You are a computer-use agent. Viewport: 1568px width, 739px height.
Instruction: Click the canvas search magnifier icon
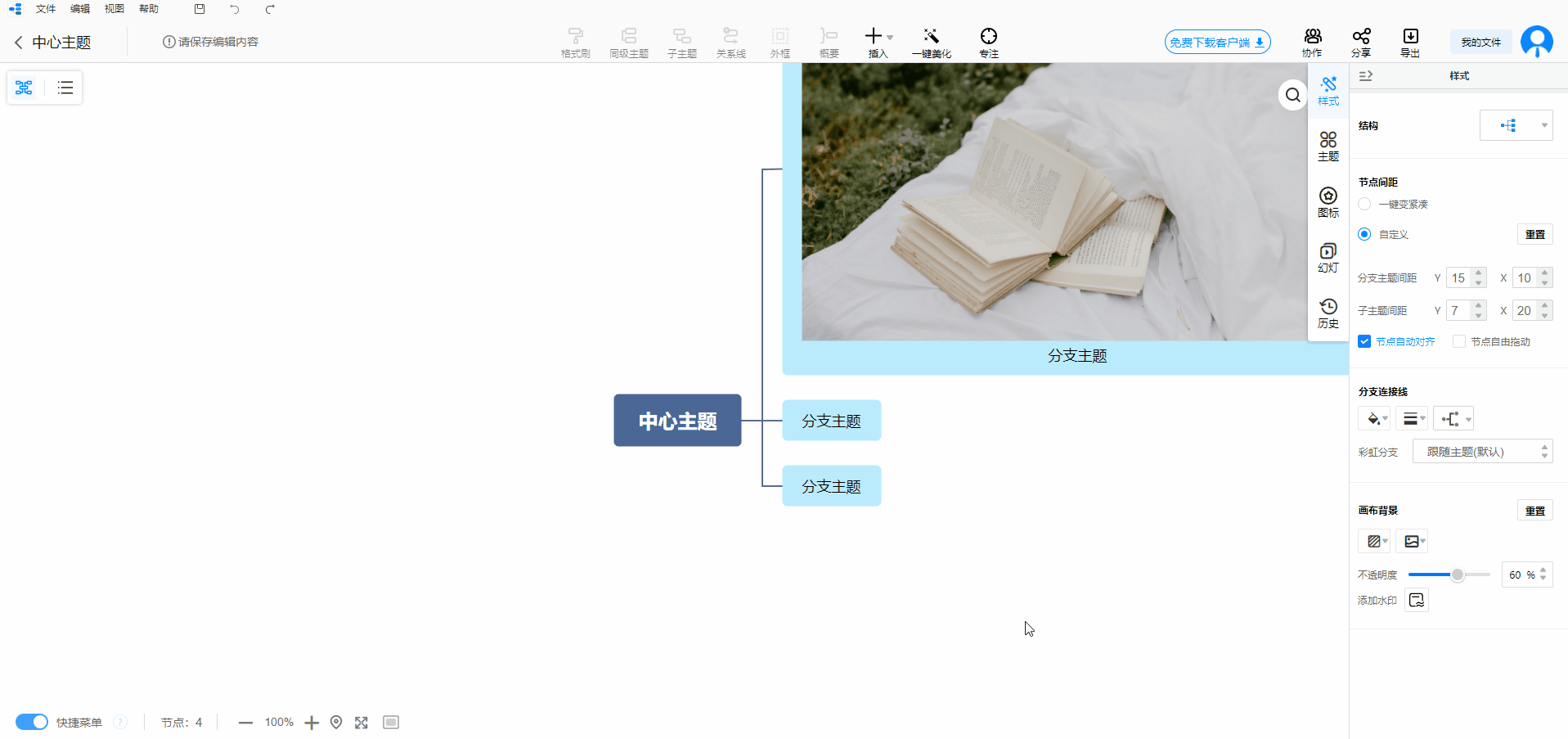1292,96
